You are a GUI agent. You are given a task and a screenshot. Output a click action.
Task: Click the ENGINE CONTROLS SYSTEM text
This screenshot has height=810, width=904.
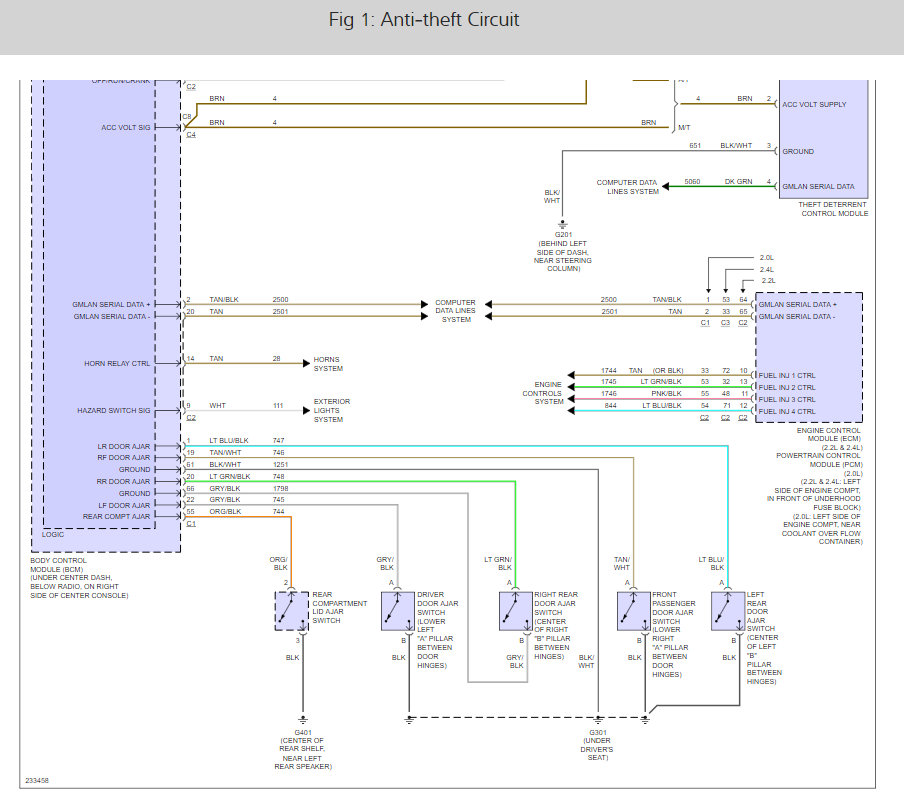[543, 393]
